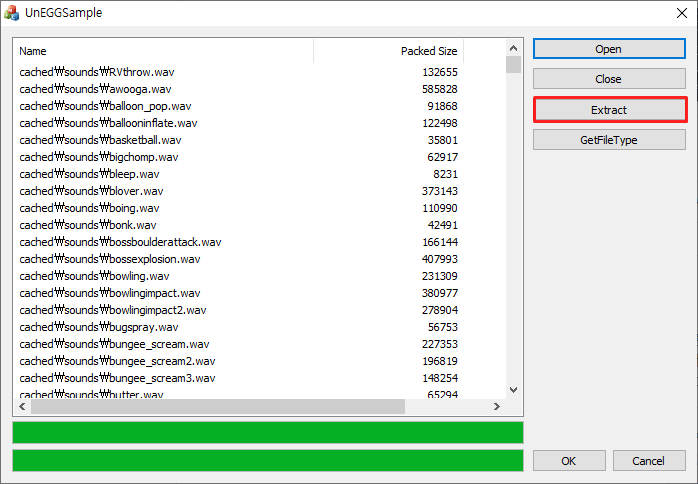Click packed size value 122498
The width and height of the screenshot is (698, 484).
tap(440, 123)
